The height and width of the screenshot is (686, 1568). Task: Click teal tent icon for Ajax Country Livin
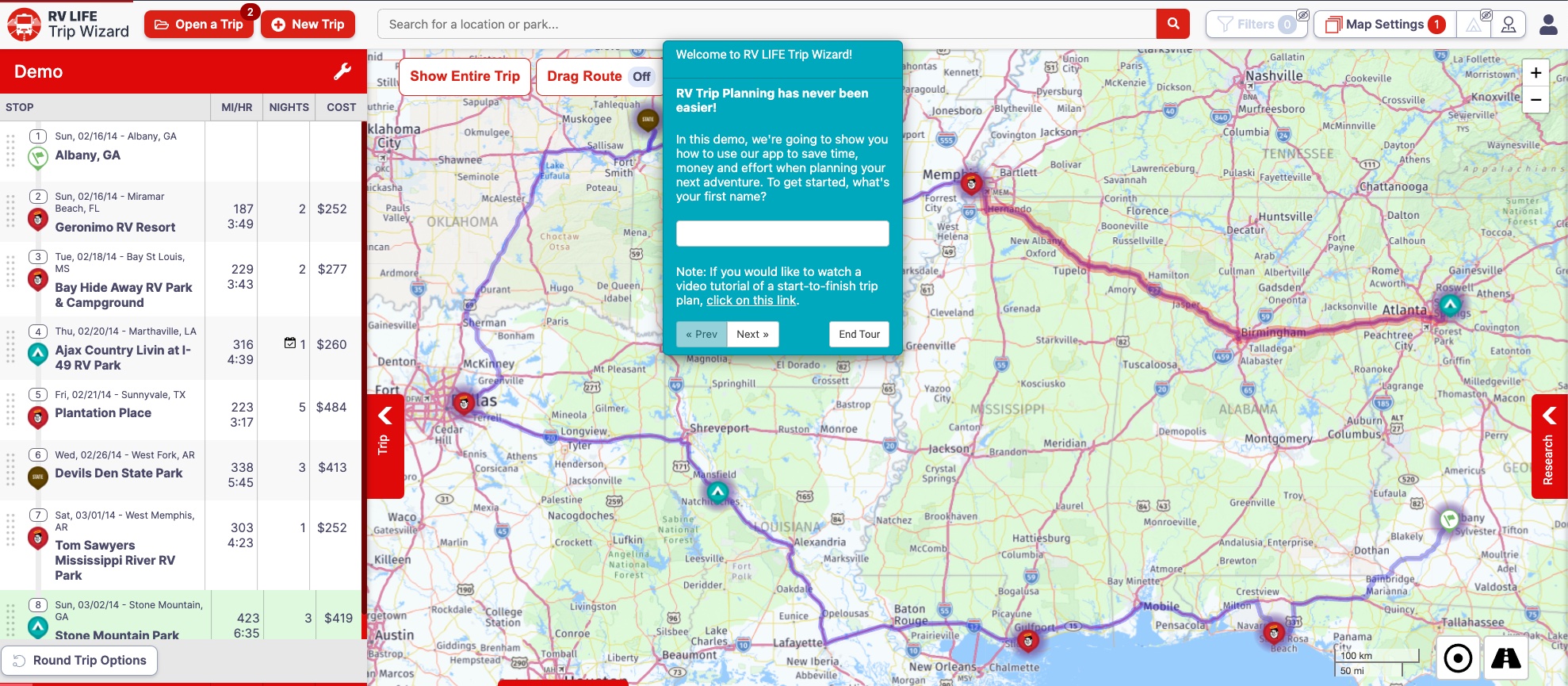coord(37,354)
